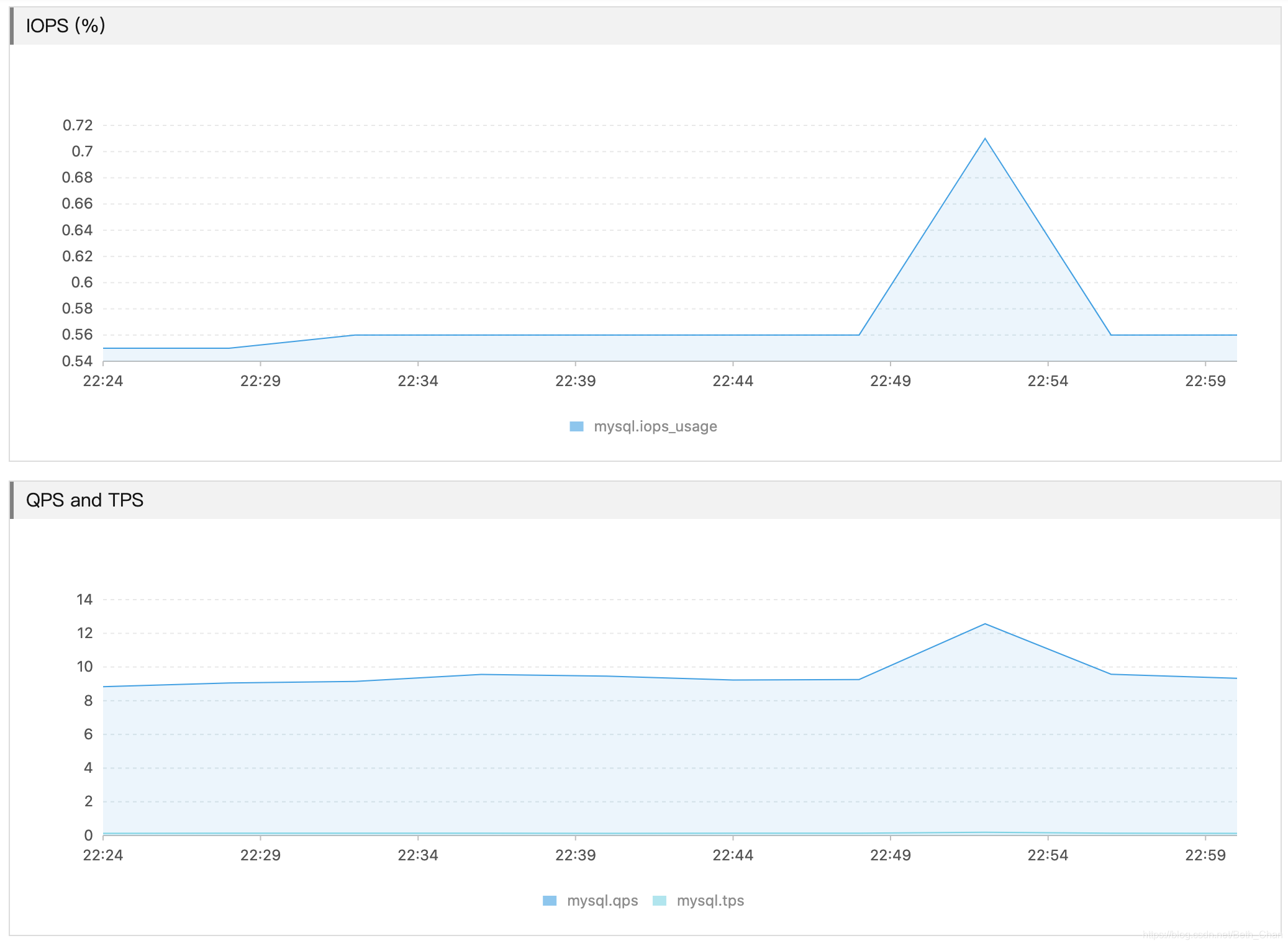
Task: Click 22:24 start label on IOPS chart
Action: pyautogui.click(x=103, y=381)
